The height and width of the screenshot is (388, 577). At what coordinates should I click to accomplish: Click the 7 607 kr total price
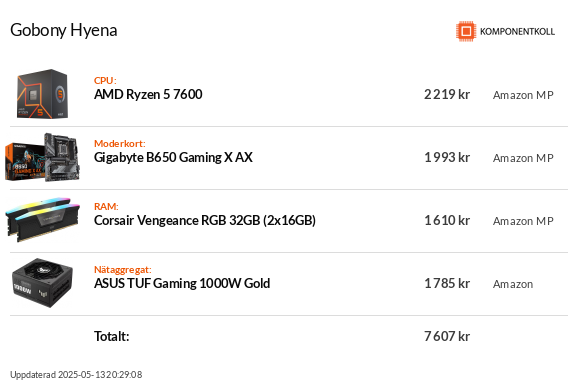click(x=447, y=336)
